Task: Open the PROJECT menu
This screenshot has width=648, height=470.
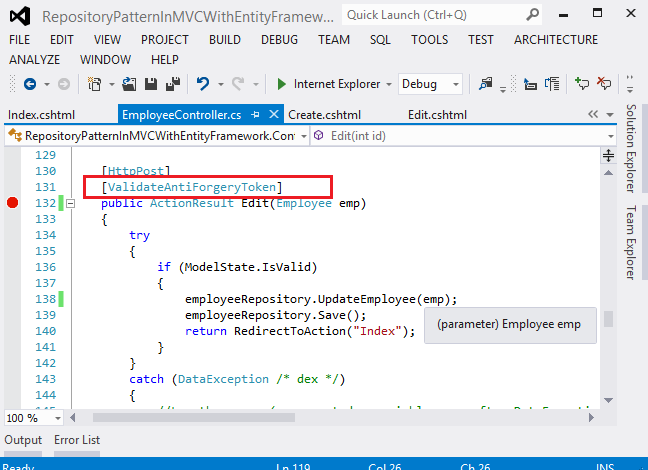Action: click(x=165, y=40)
